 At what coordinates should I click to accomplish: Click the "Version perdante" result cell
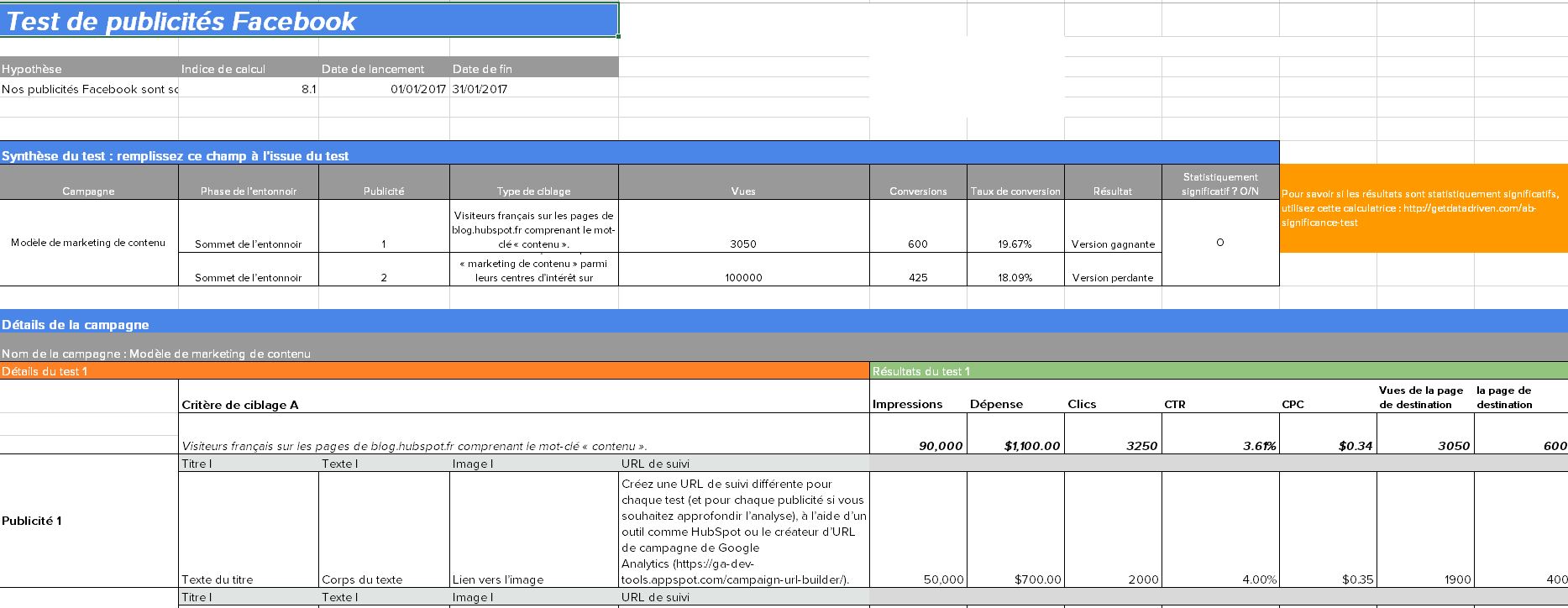(x=1113, y=270)
